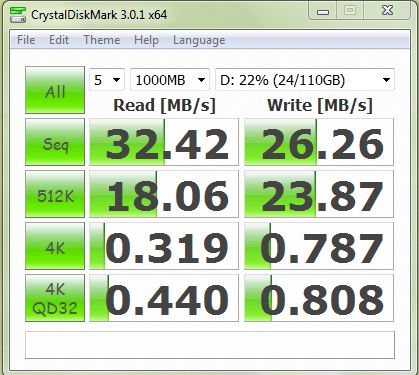Expand the 1000MB test size dropdown
The width and height of the screenshot is (419, 375).
point(170,80)
